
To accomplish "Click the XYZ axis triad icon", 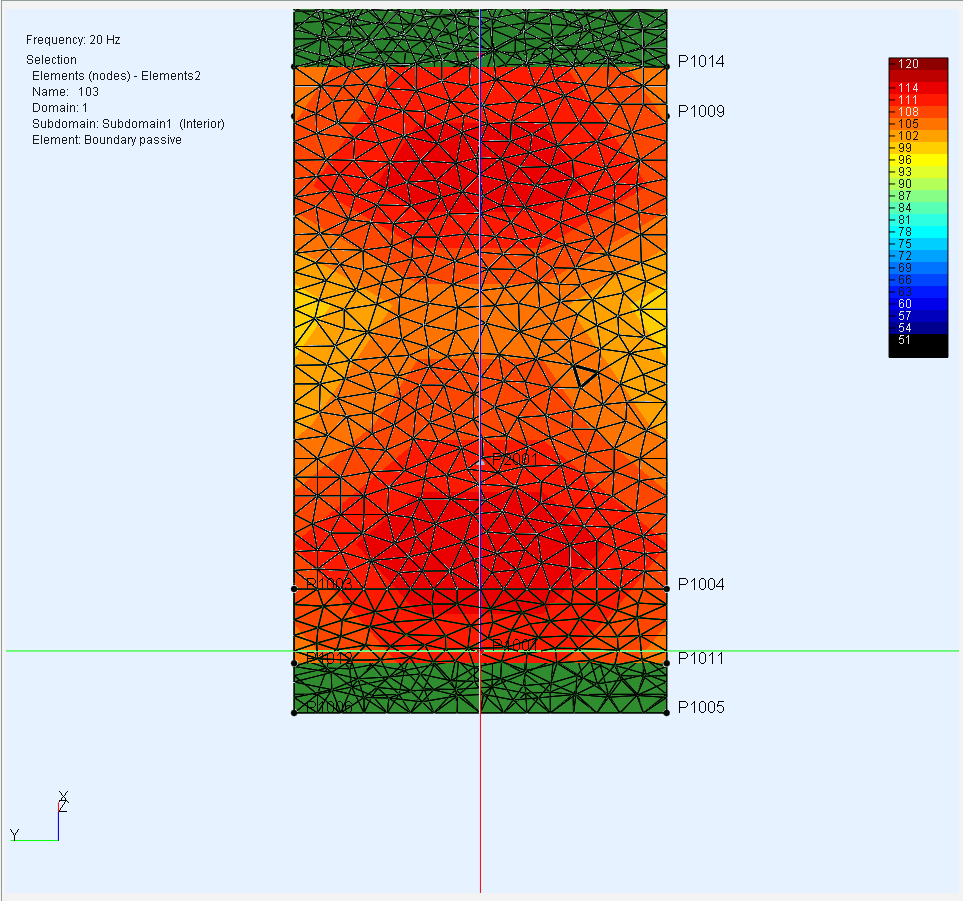I will coord(40,820).
